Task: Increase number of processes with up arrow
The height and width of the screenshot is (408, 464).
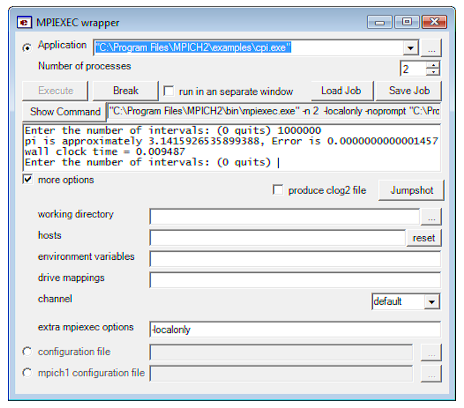Action: pyautogui.click(x=433, y=65)
